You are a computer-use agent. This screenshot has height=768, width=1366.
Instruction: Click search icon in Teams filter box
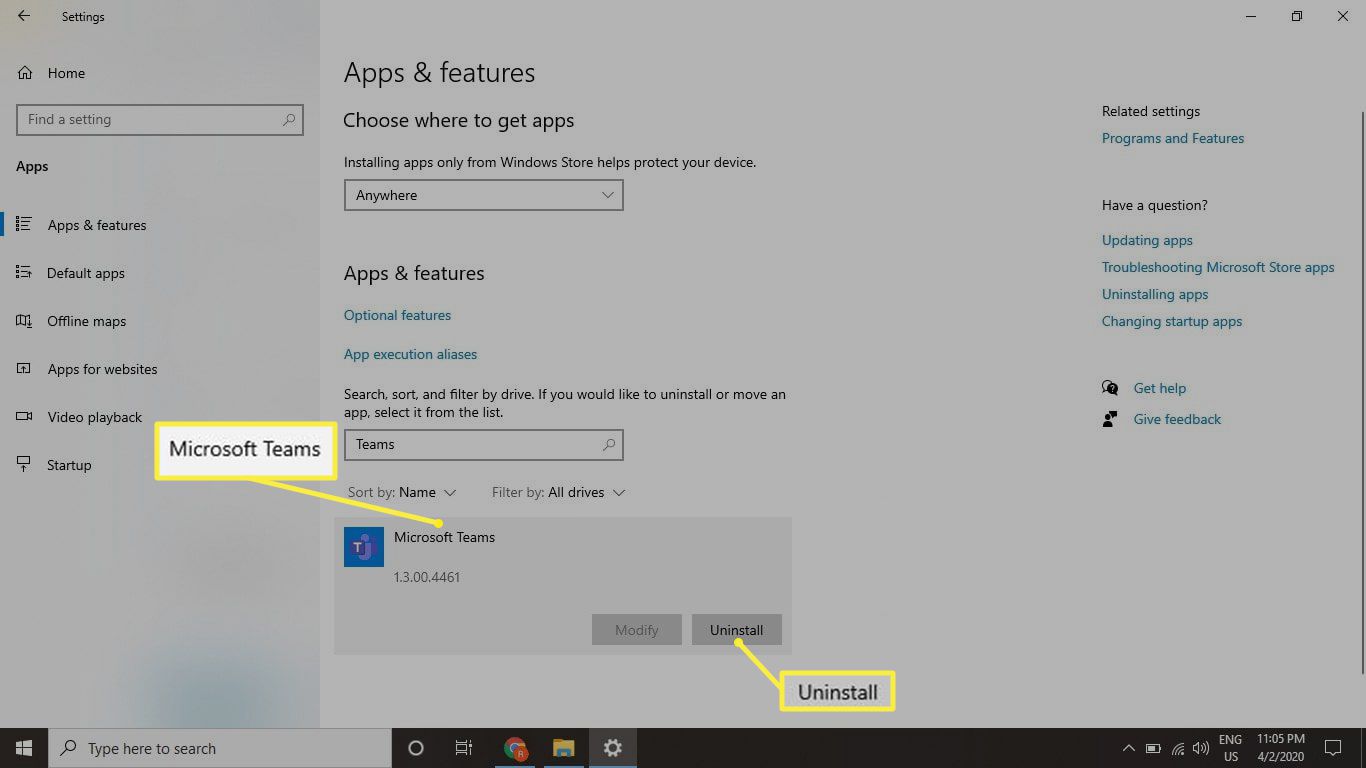[609, 445]
